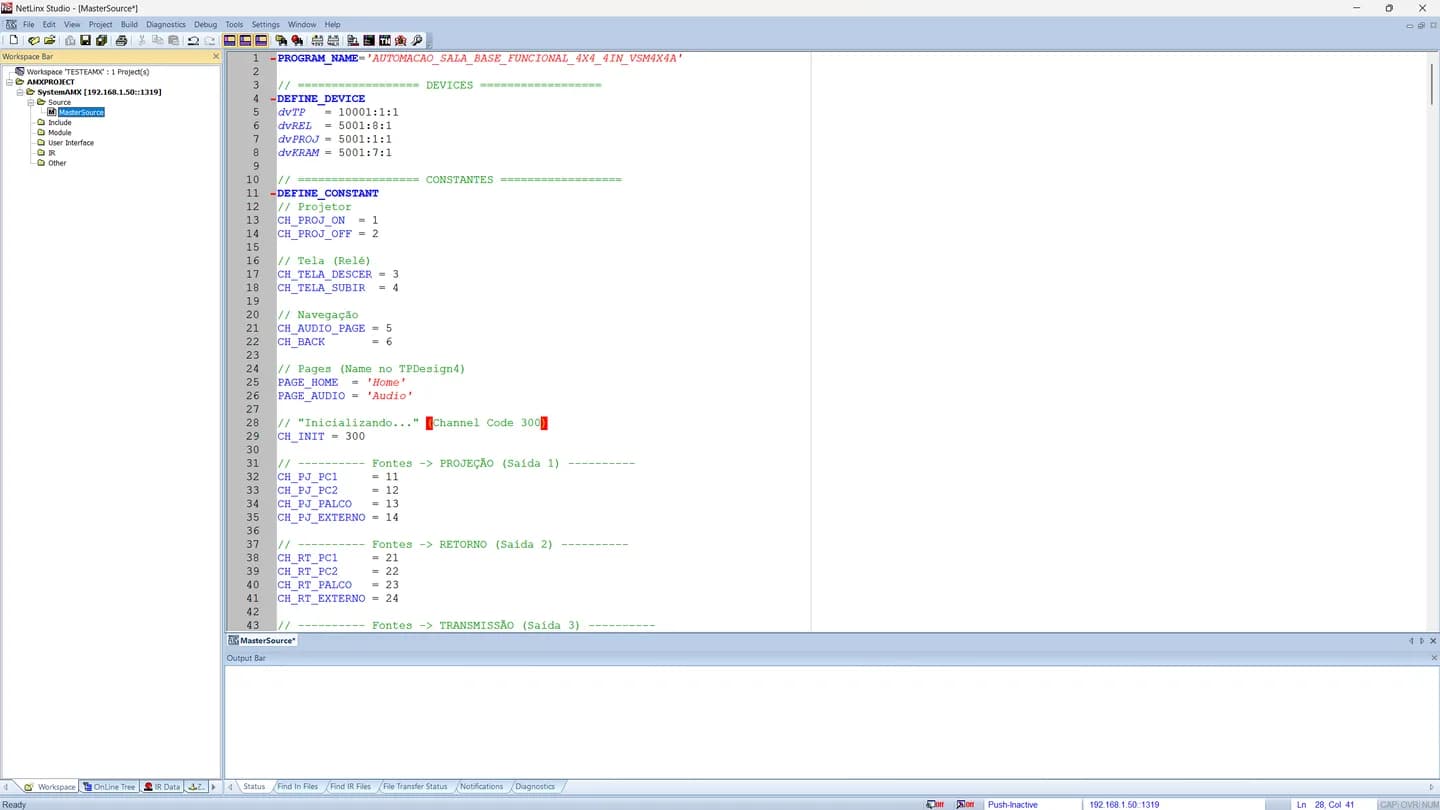Close the Workspace Bar panel
Screen dimensions: 1440x810
coord(215,56)
